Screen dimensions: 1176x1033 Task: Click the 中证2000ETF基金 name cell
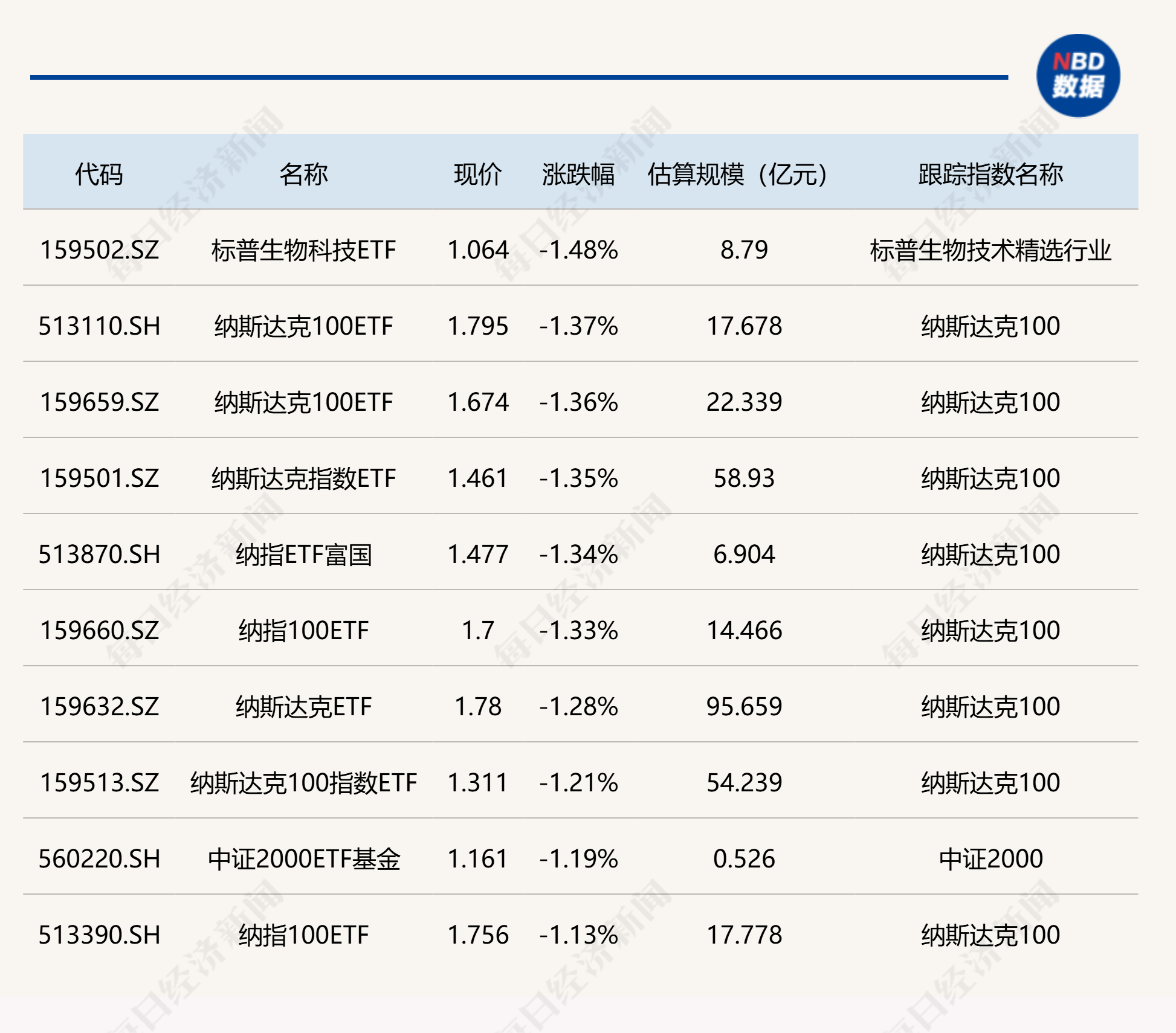[x=303, y=859]
